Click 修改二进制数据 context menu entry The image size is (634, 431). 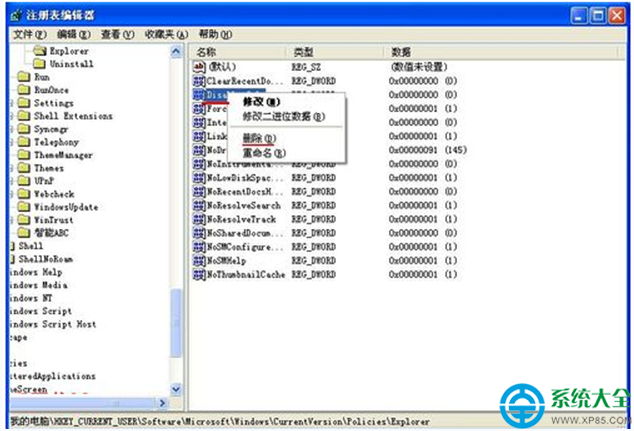coord(283,117)
